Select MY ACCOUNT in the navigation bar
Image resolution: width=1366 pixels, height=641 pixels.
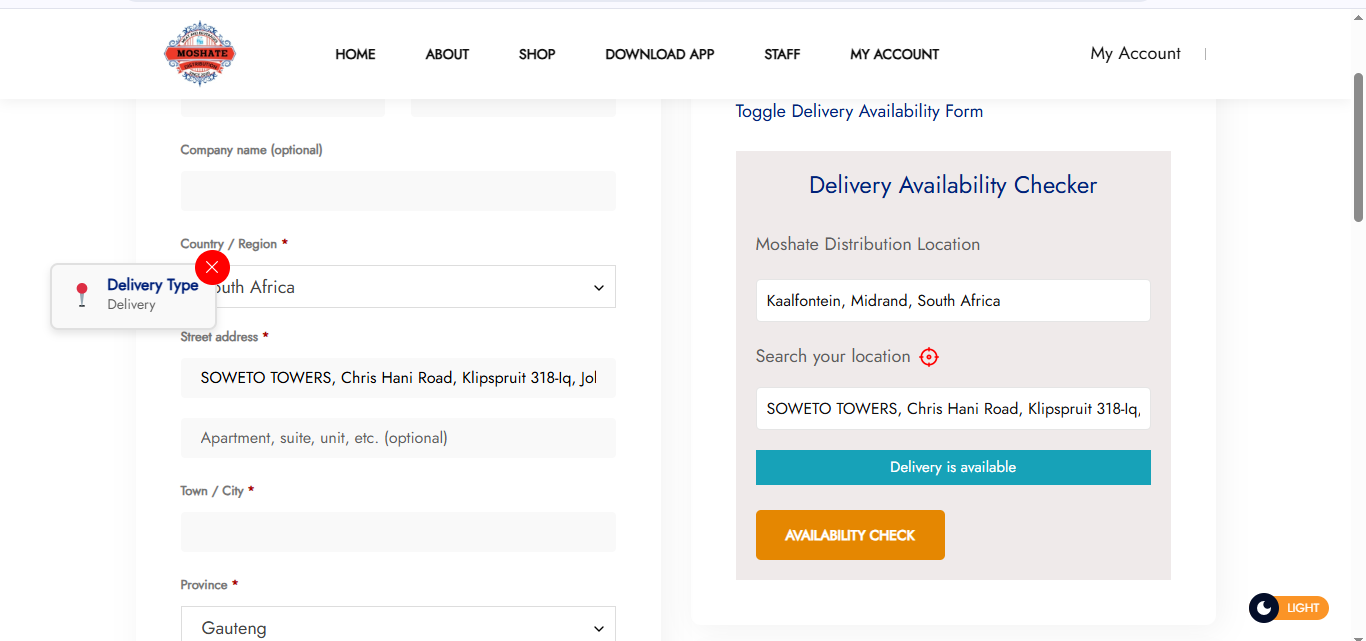click(894, 54)
